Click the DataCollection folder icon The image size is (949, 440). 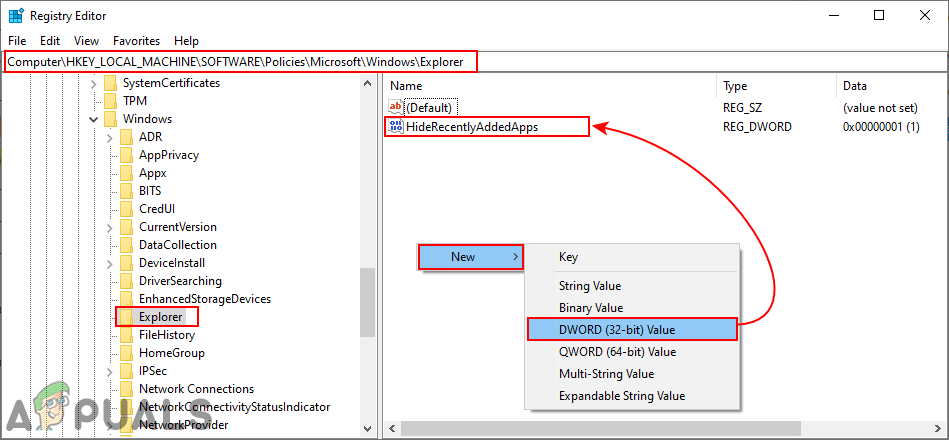pyautogui.click(x=126, y=245)
